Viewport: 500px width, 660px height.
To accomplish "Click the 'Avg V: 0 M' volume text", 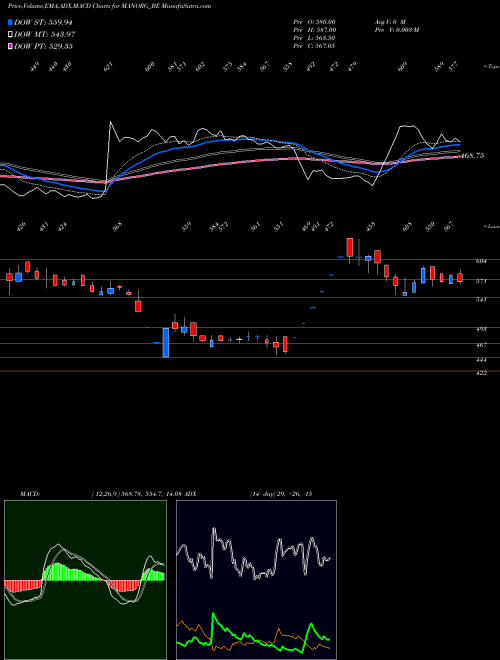I will pos(390,22).
